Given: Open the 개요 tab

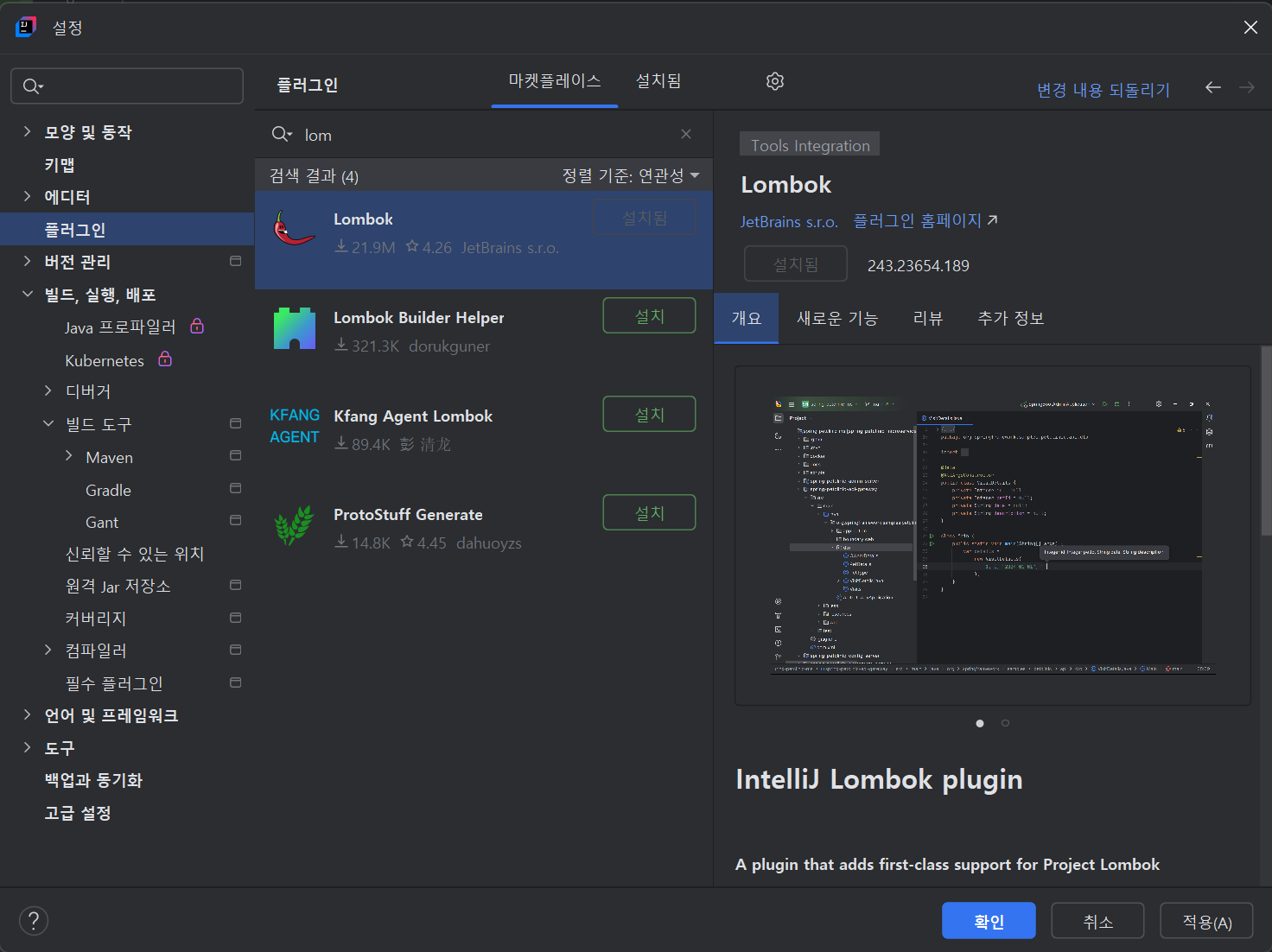Looking at the screenshot, I should [747, 318].
